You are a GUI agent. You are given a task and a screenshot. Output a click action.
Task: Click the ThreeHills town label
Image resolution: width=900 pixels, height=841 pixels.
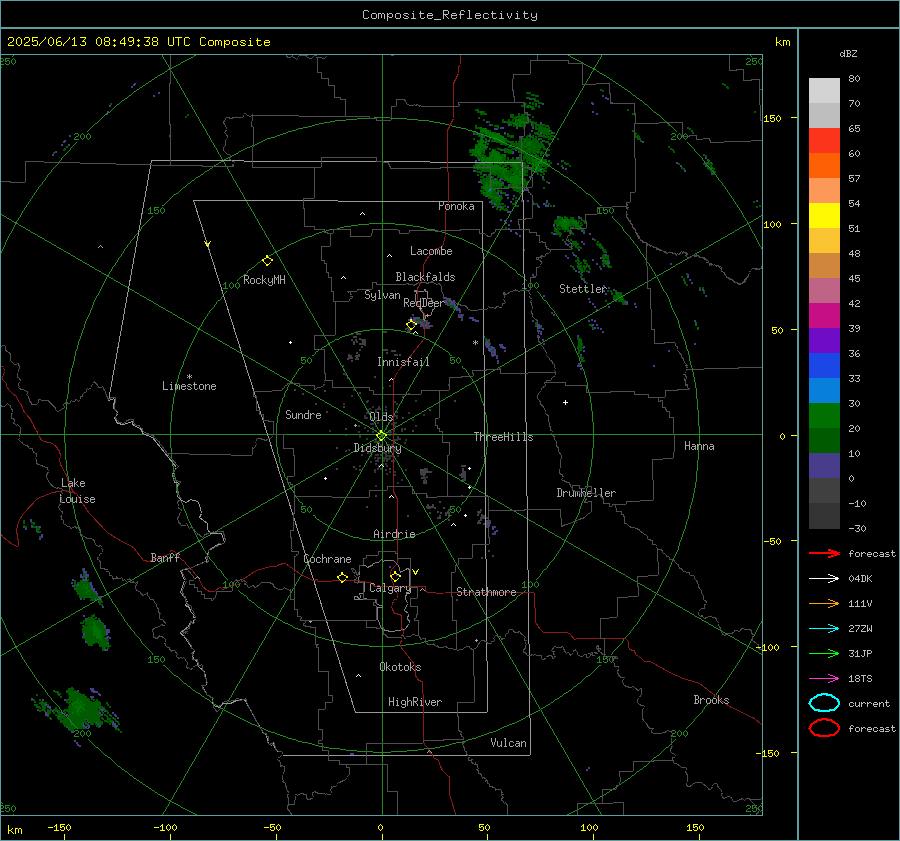[x=503, y=437]
